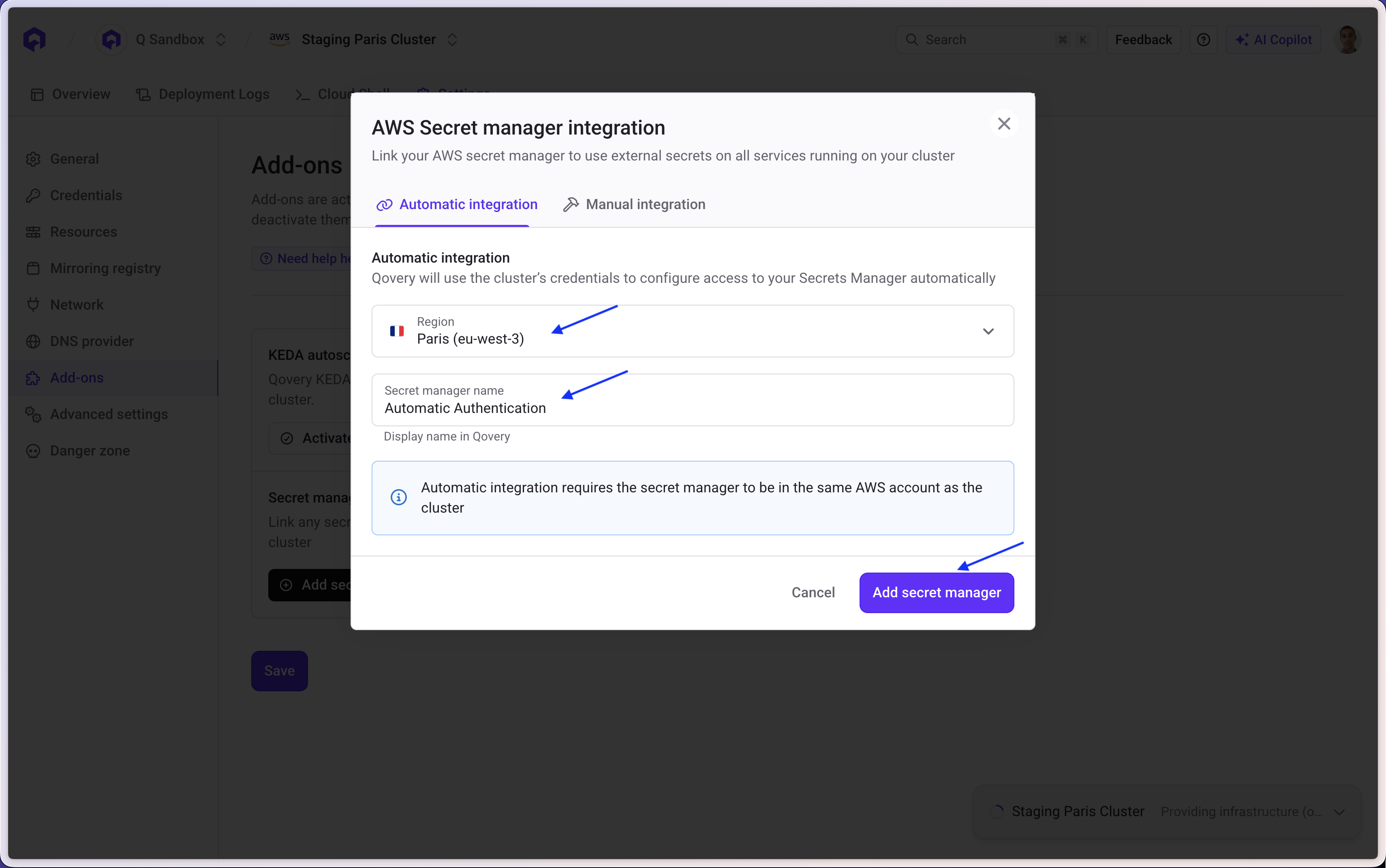The width and height of the screenshot is (1386, 868).
Task: Click the AWS logo icon in breadcrumb
Action: pyautogui.click(x=280, y=39)
